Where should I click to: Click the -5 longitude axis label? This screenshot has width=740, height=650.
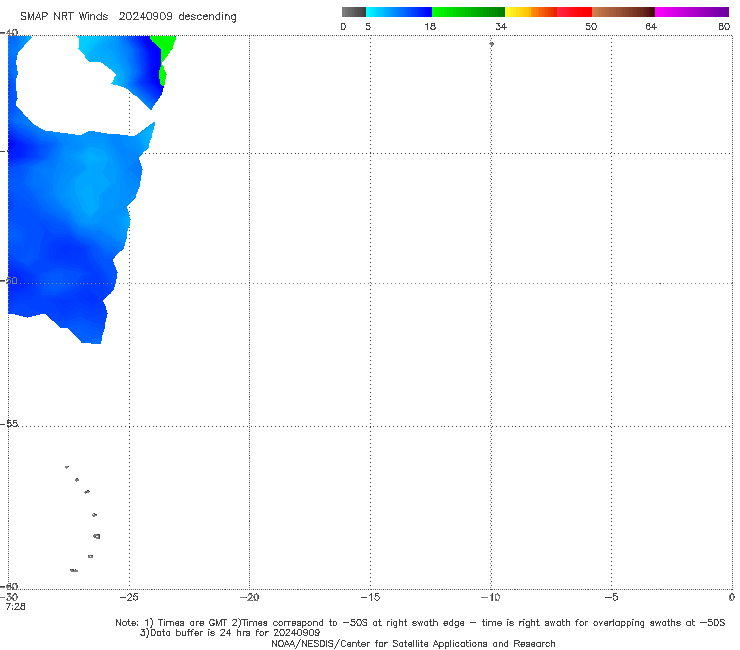[611, 598]
